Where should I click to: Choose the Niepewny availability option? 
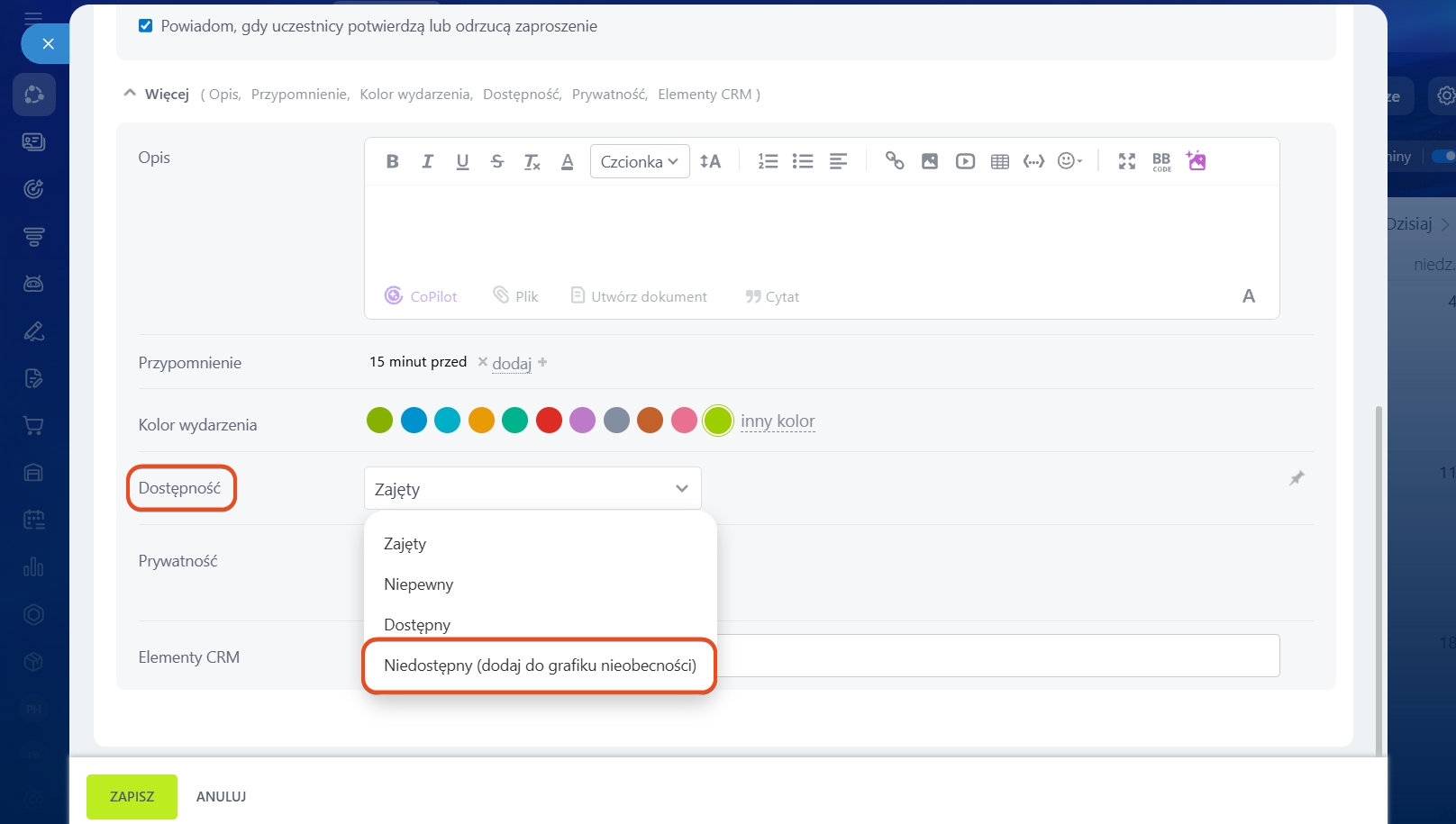coord(419,584)
